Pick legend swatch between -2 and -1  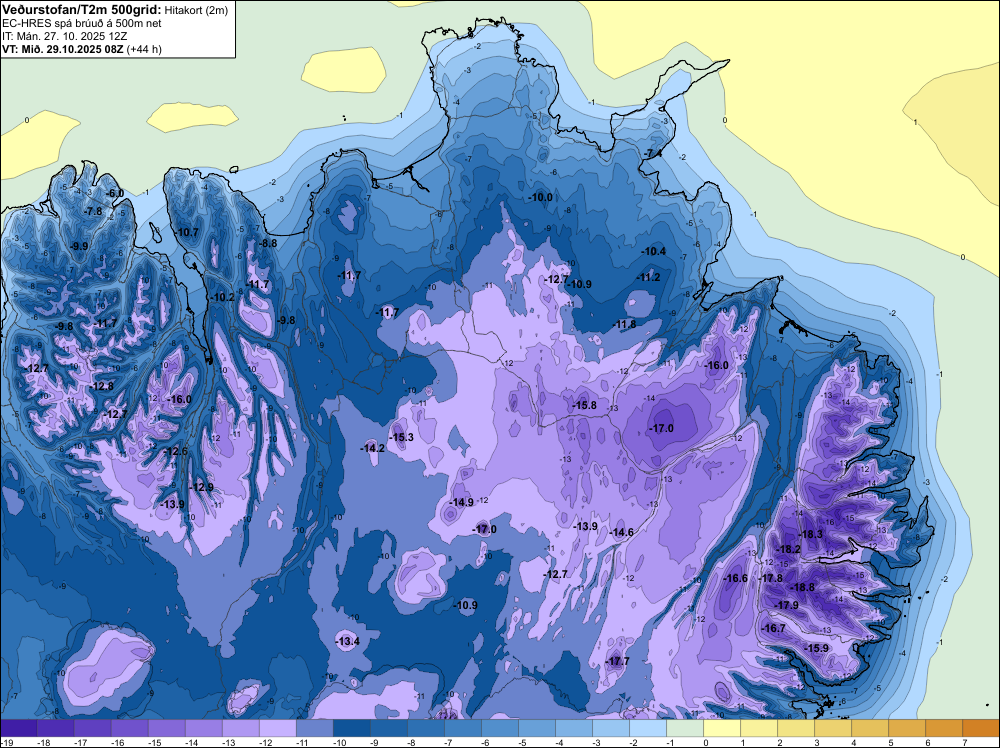point(647,728)
